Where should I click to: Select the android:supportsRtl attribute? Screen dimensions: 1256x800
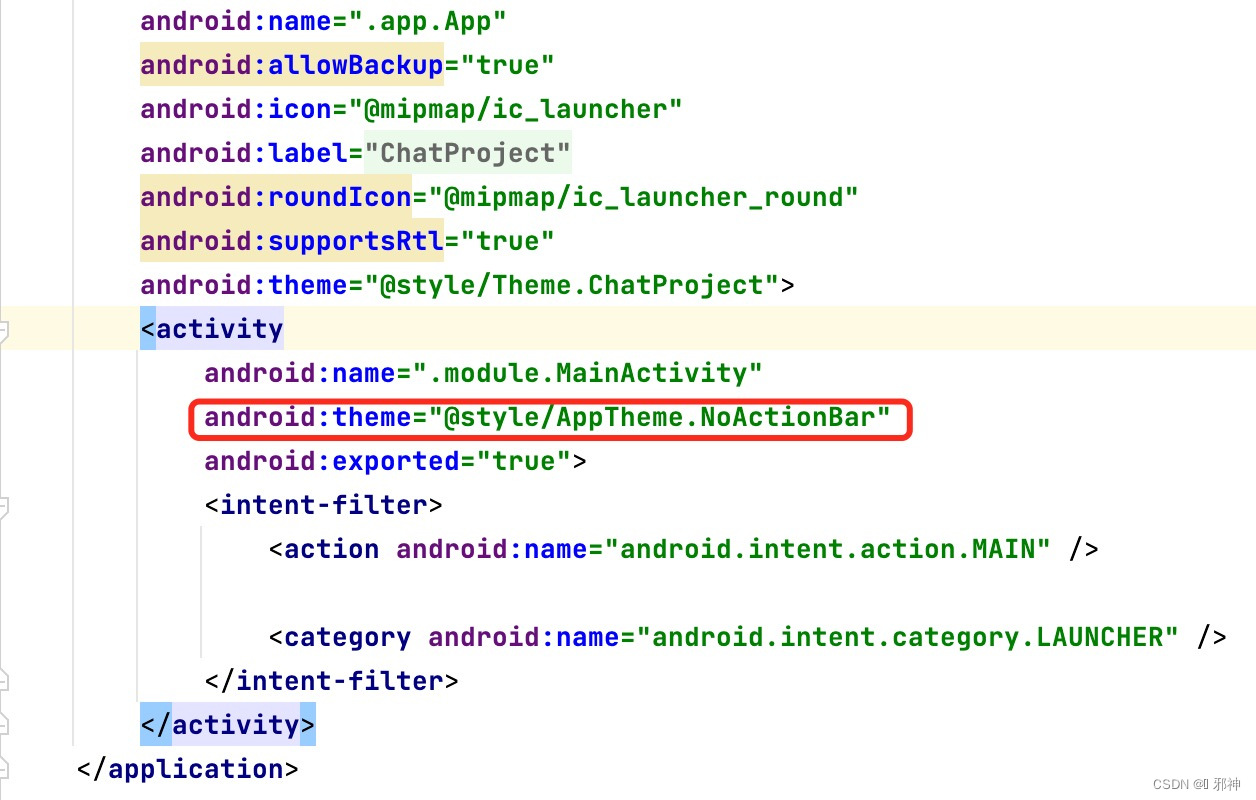[x=290, y=240]
